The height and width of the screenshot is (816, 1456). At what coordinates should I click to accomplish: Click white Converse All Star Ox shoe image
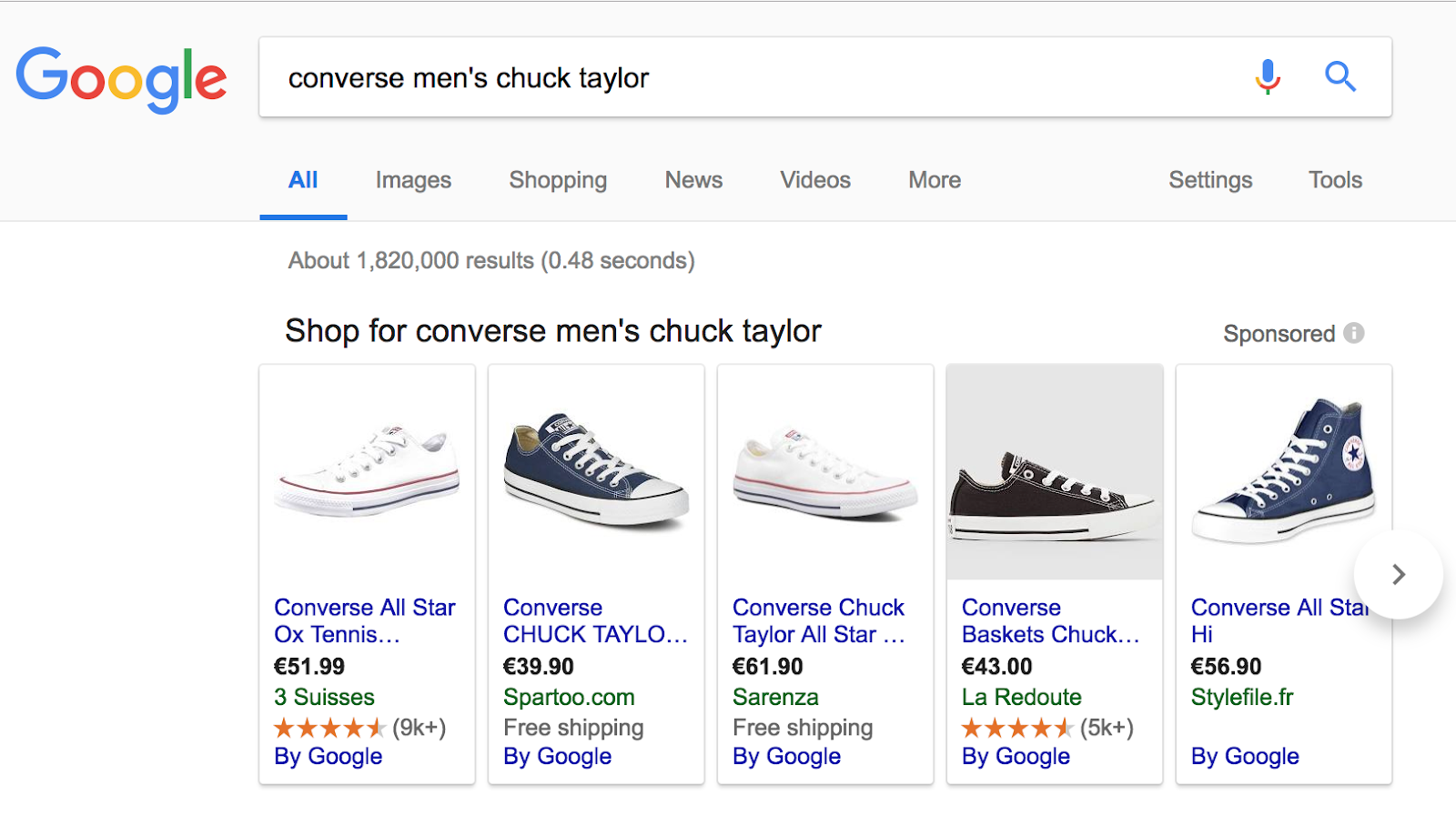pos(368,472)
